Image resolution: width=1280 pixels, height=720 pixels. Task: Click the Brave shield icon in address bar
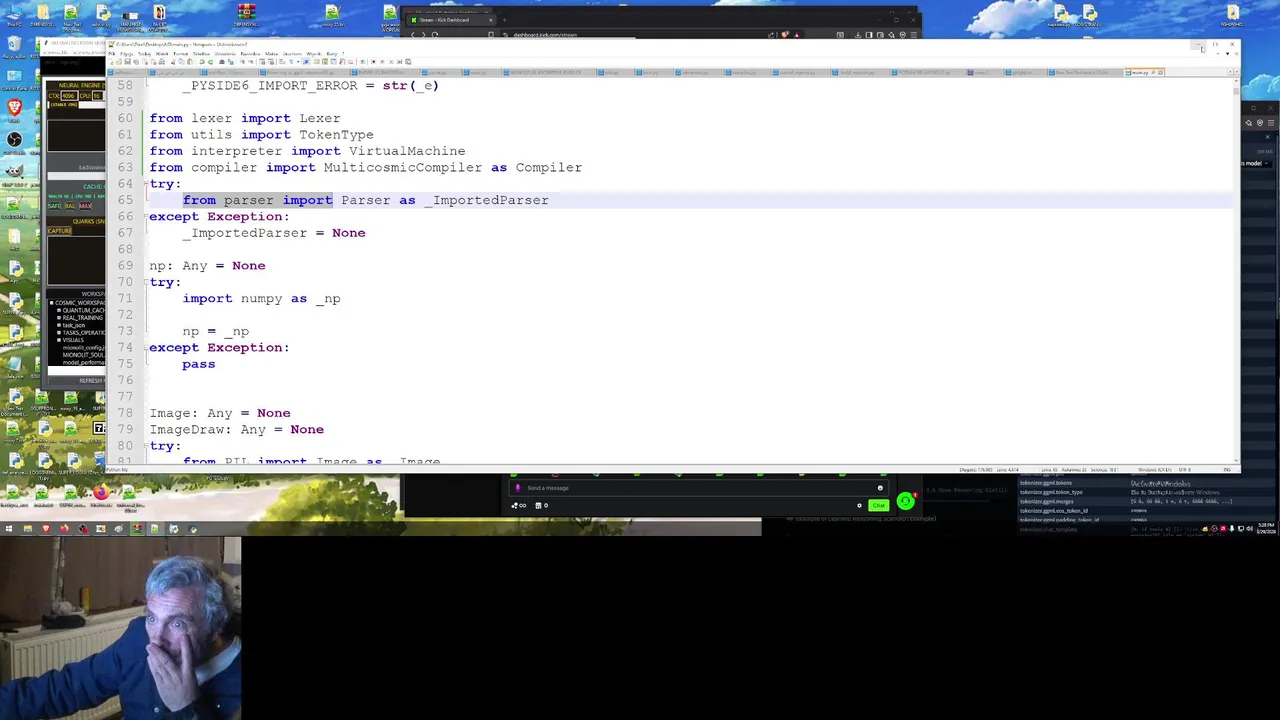pos(785,35)
